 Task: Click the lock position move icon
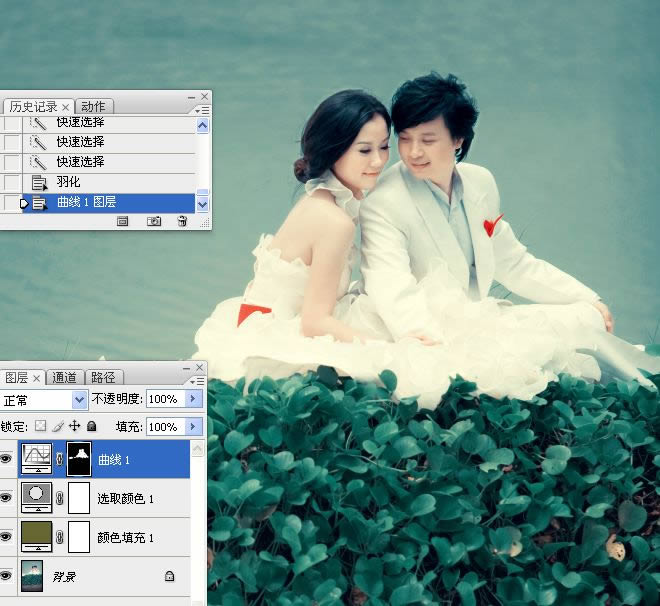(74, 426)
